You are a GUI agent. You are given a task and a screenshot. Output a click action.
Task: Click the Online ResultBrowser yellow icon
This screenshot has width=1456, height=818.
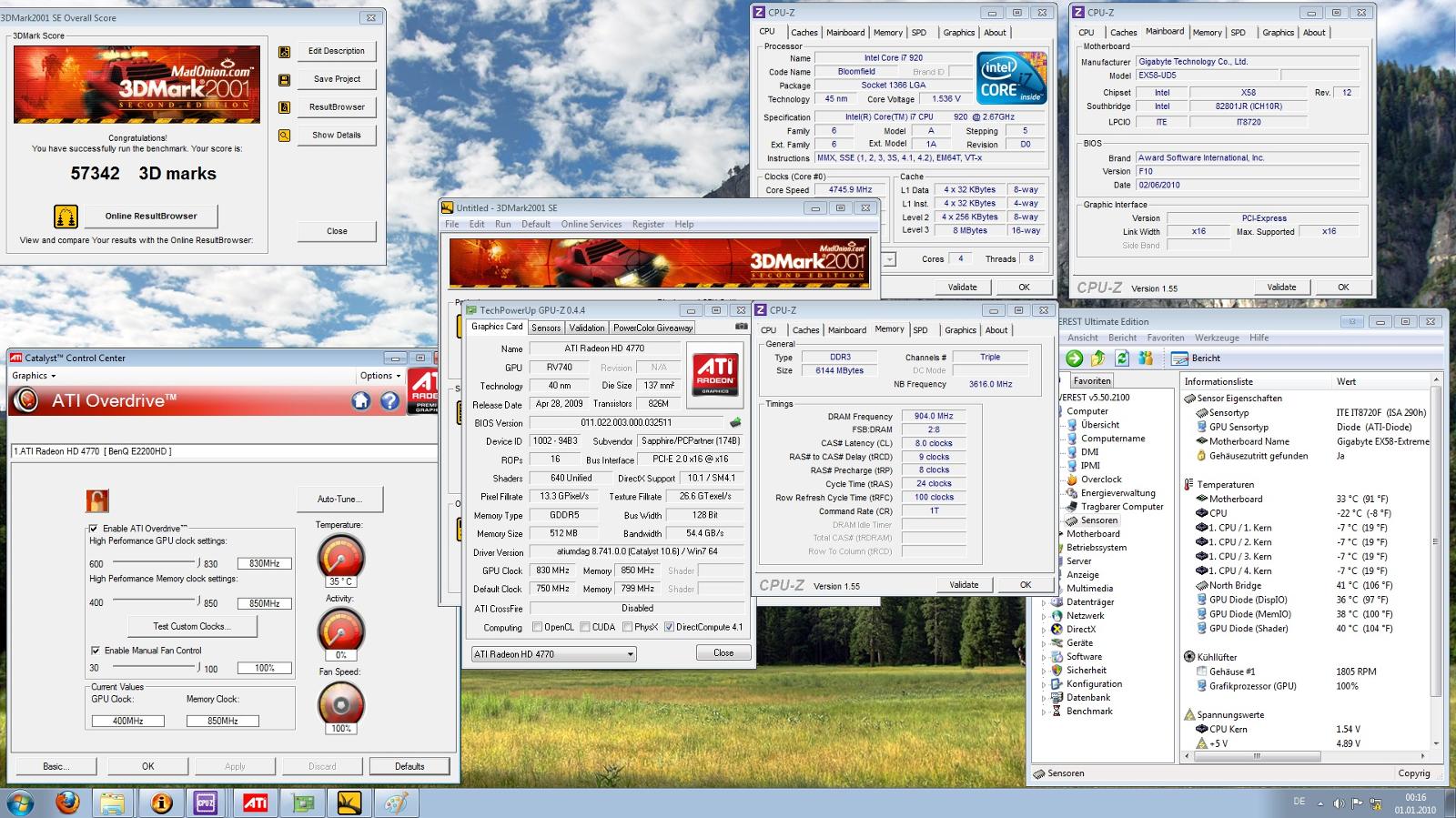tap(65, 217)
